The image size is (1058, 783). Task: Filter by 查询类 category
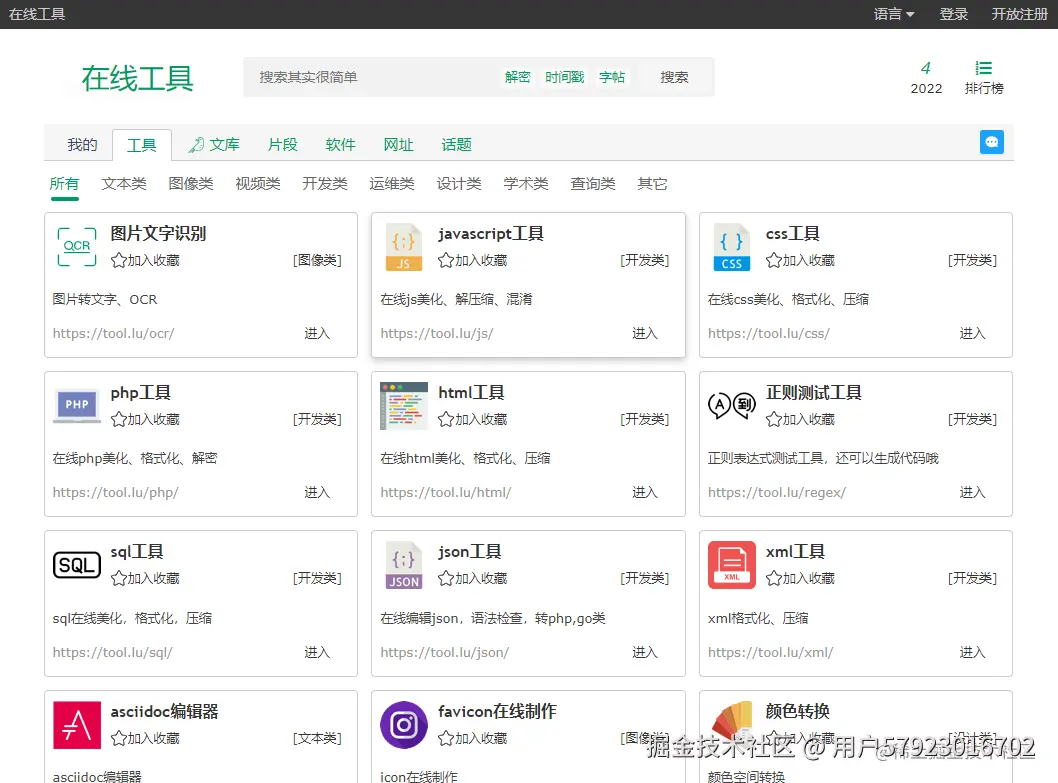click(x=592, y=184)
